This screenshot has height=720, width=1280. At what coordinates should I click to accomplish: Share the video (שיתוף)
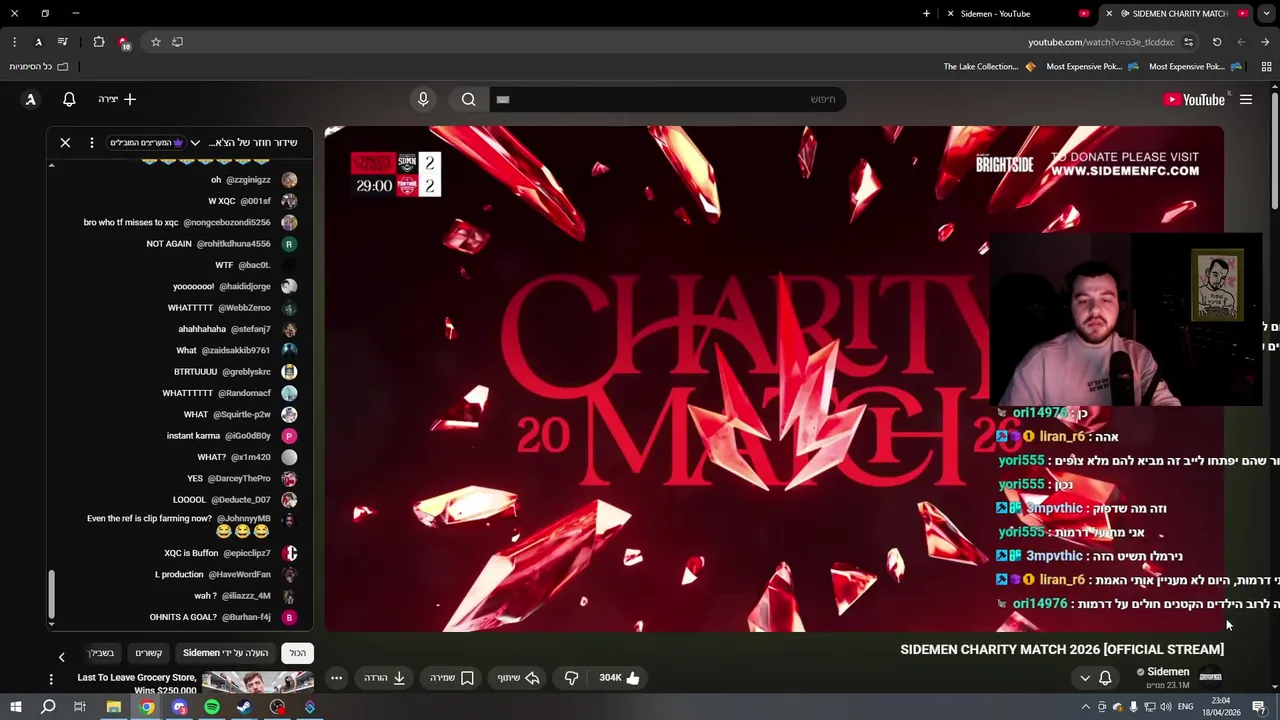click(x=519, y=678)
